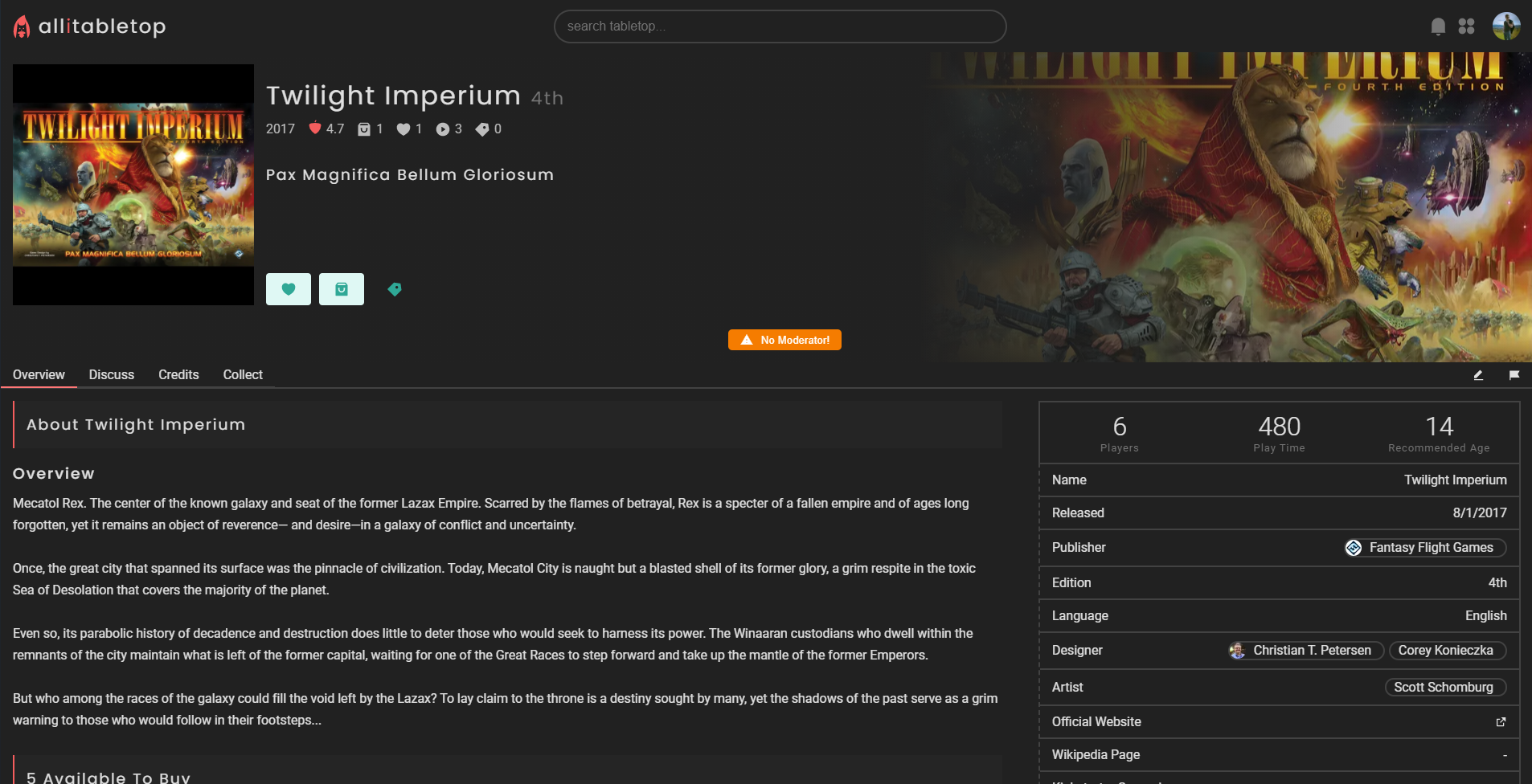Click the edit pencil icon
The height and width of the screenshot is (784, 1532).
point(1478,375)
